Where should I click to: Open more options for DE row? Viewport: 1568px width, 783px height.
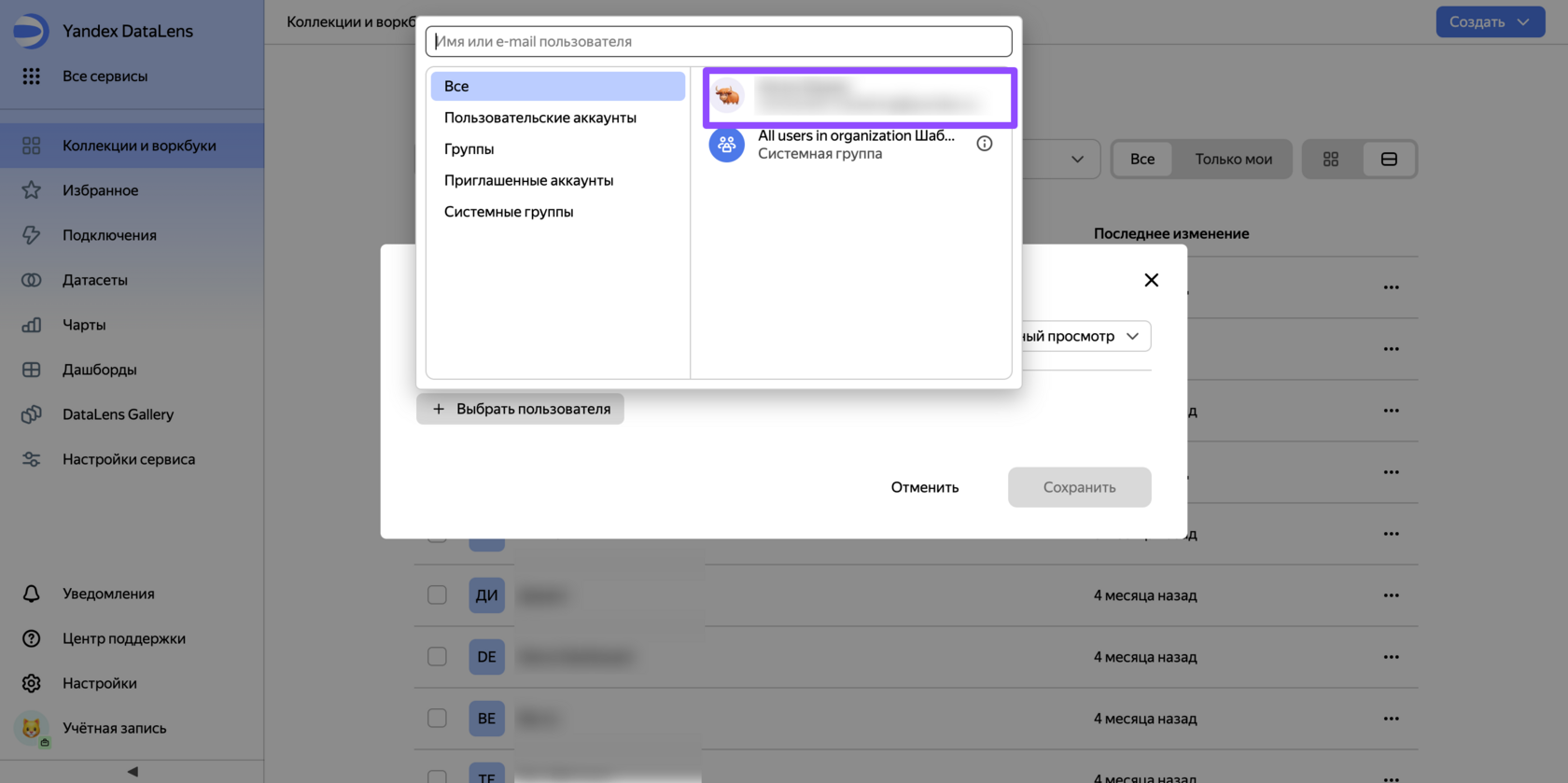1391,657
